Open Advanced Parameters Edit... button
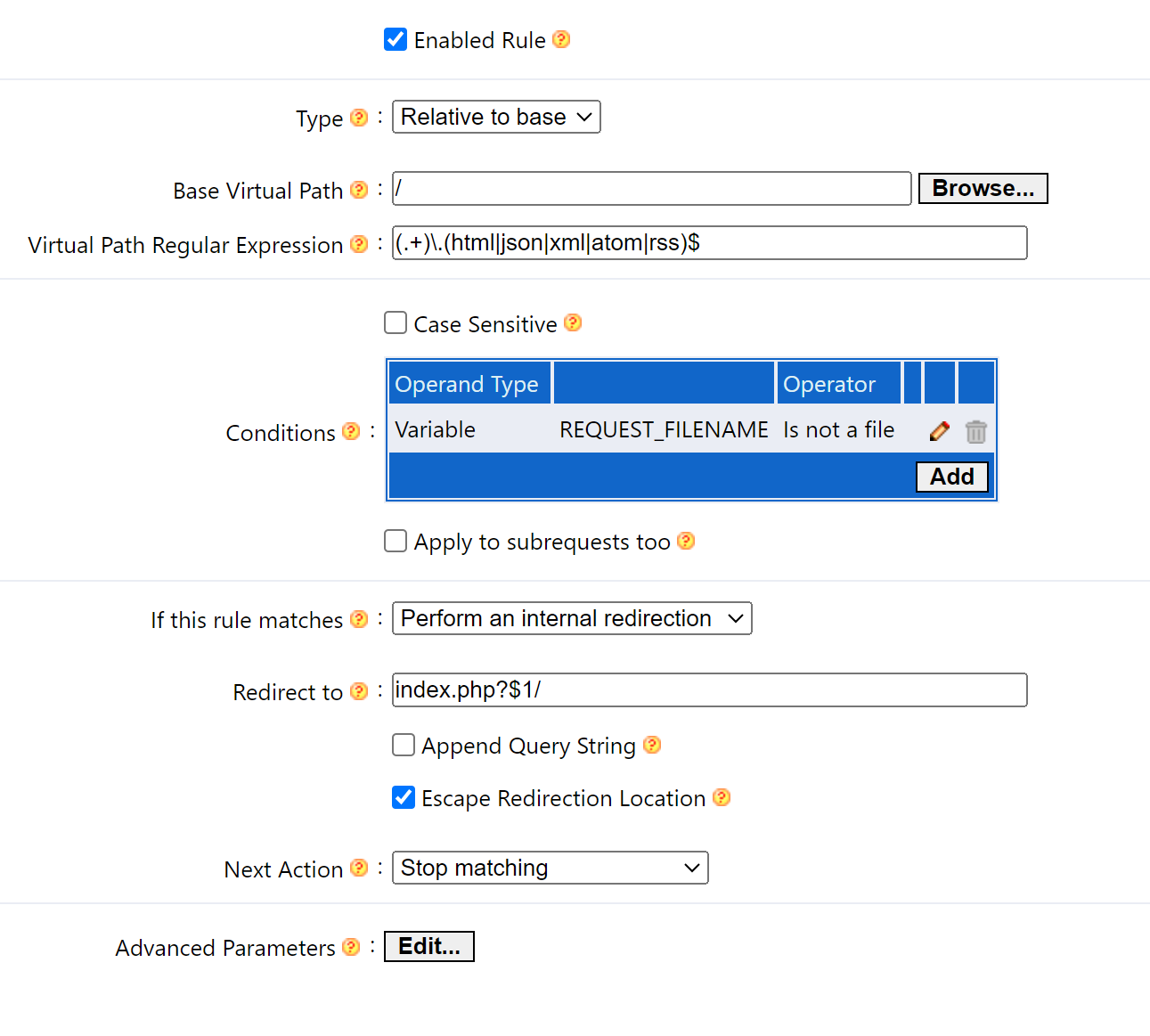The image size is (1150, 1036). [x=429, y=946]
